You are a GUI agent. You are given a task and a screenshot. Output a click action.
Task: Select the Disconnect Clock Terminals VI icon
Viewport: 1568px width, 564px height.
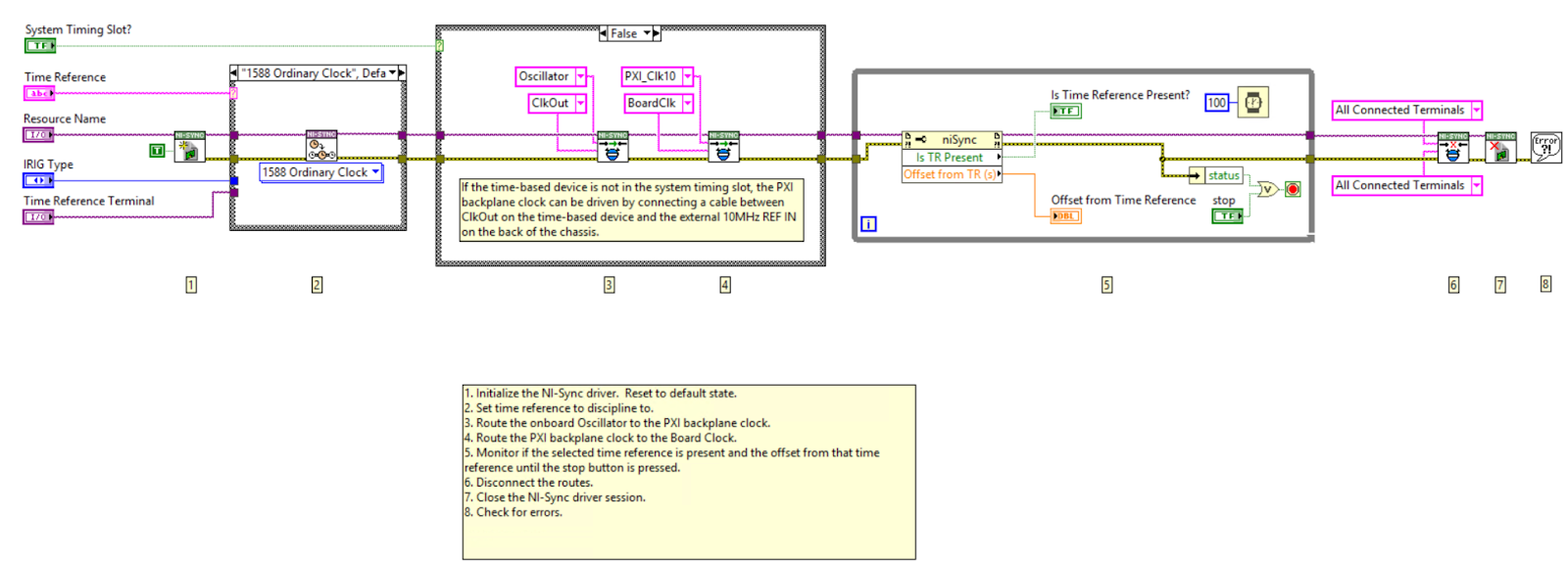click(x=1452, y=147)
